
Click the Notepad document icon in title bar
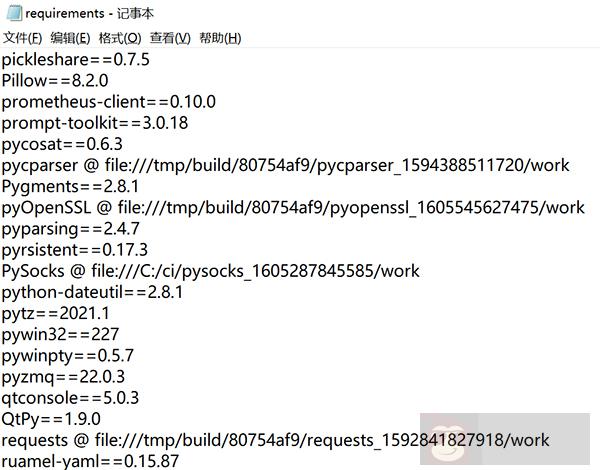pos(12,13)
